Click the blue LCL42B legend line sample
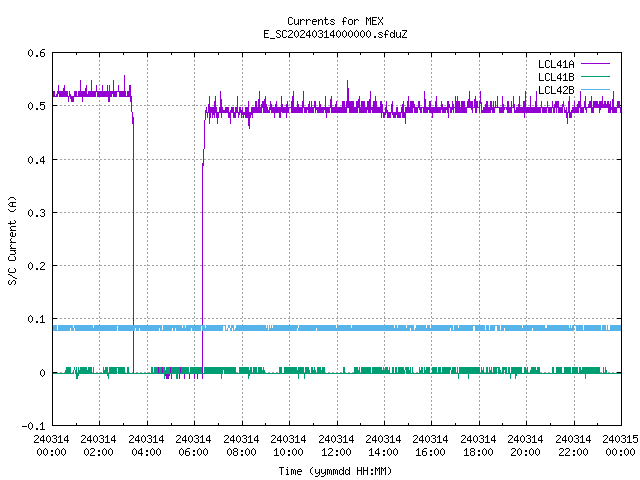The height and width of the screenshot is (480, 640). [596, 89]
